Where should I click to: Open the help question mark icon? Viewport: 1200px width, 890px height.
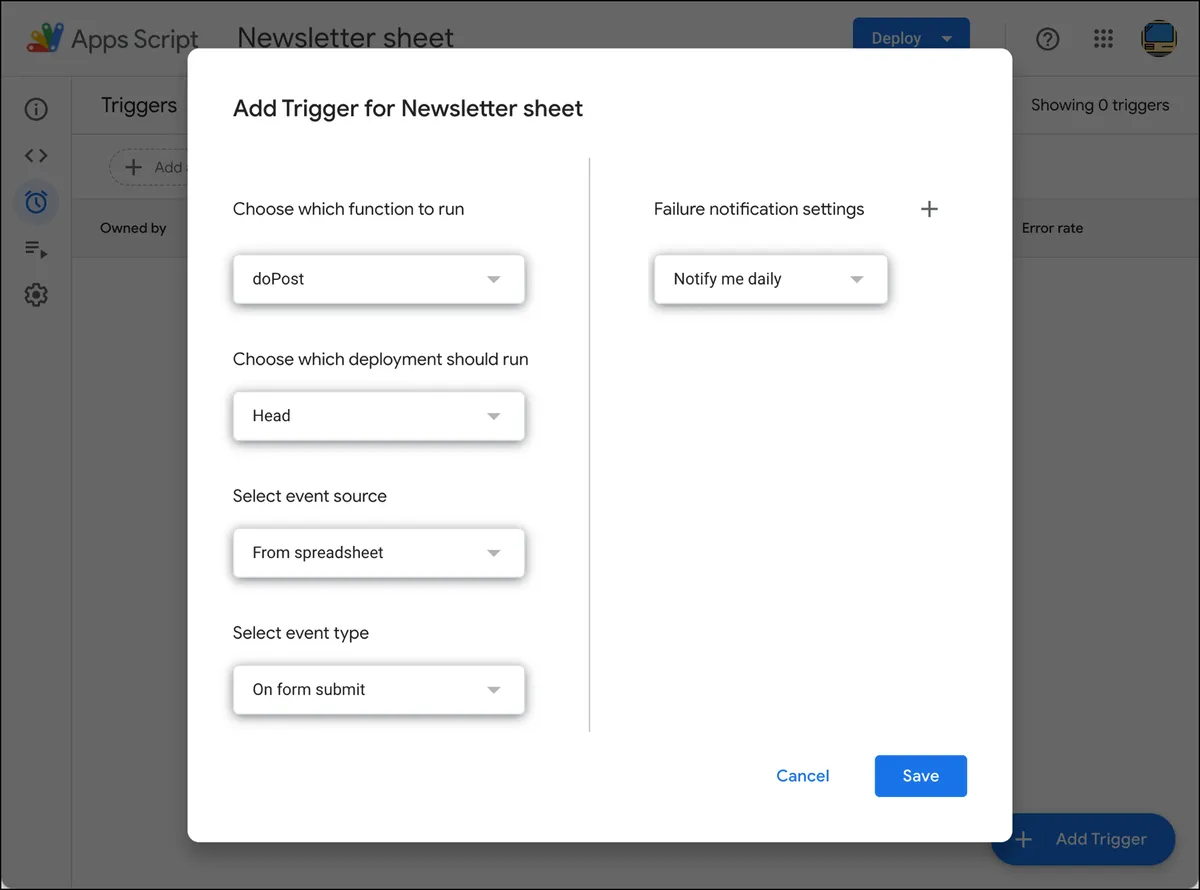pos(1047,39)
